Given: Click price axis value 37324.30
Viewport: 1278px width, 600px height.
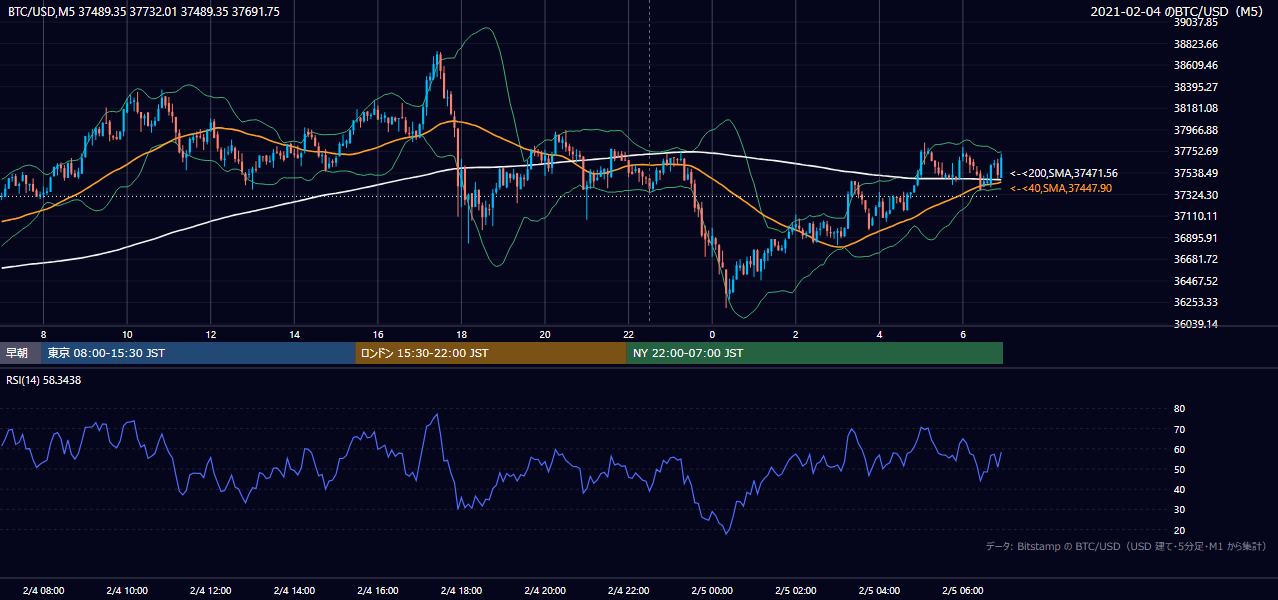Looking at the screenshot, I should click(x=1195, y=195).
